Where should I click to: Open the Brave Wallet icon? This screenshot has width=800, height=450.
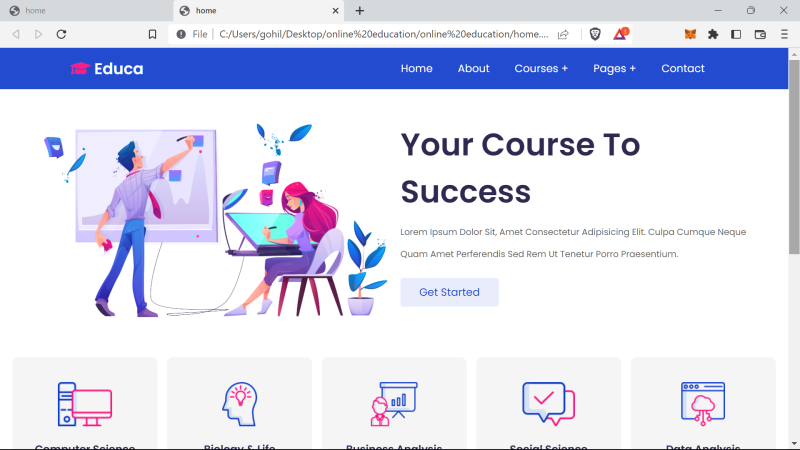(x=760, y=34)
